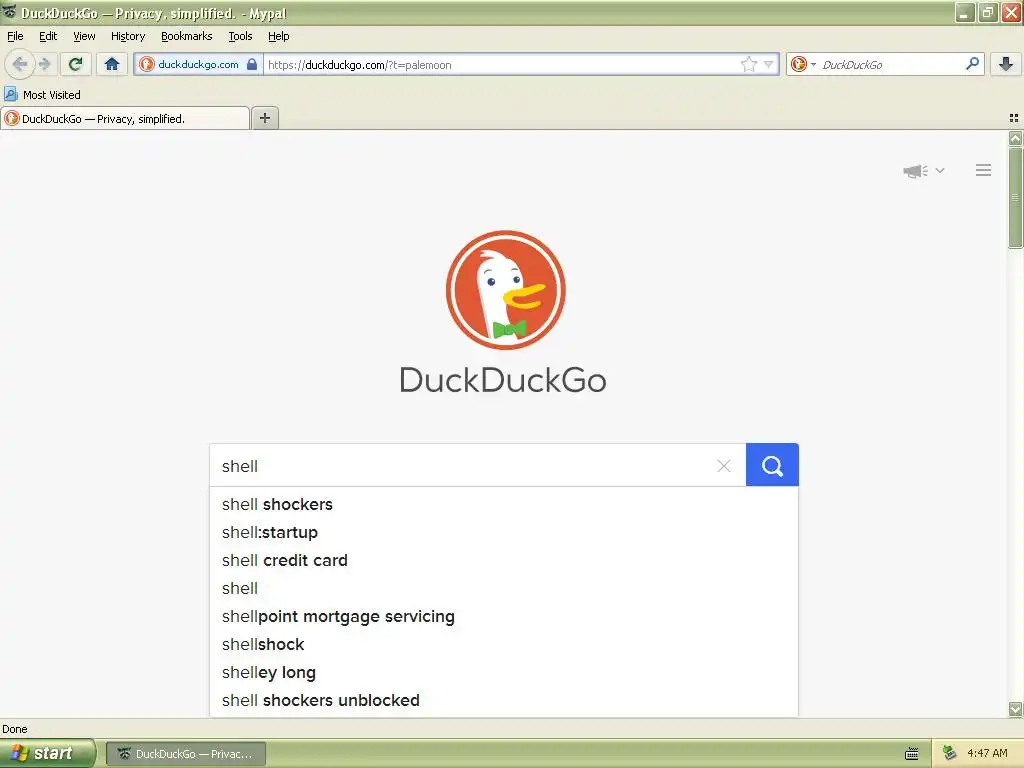Viewport: 1024px width, 768px height.
Task: Expand the chevron next to the megaphone
Action: click(940, 170)
